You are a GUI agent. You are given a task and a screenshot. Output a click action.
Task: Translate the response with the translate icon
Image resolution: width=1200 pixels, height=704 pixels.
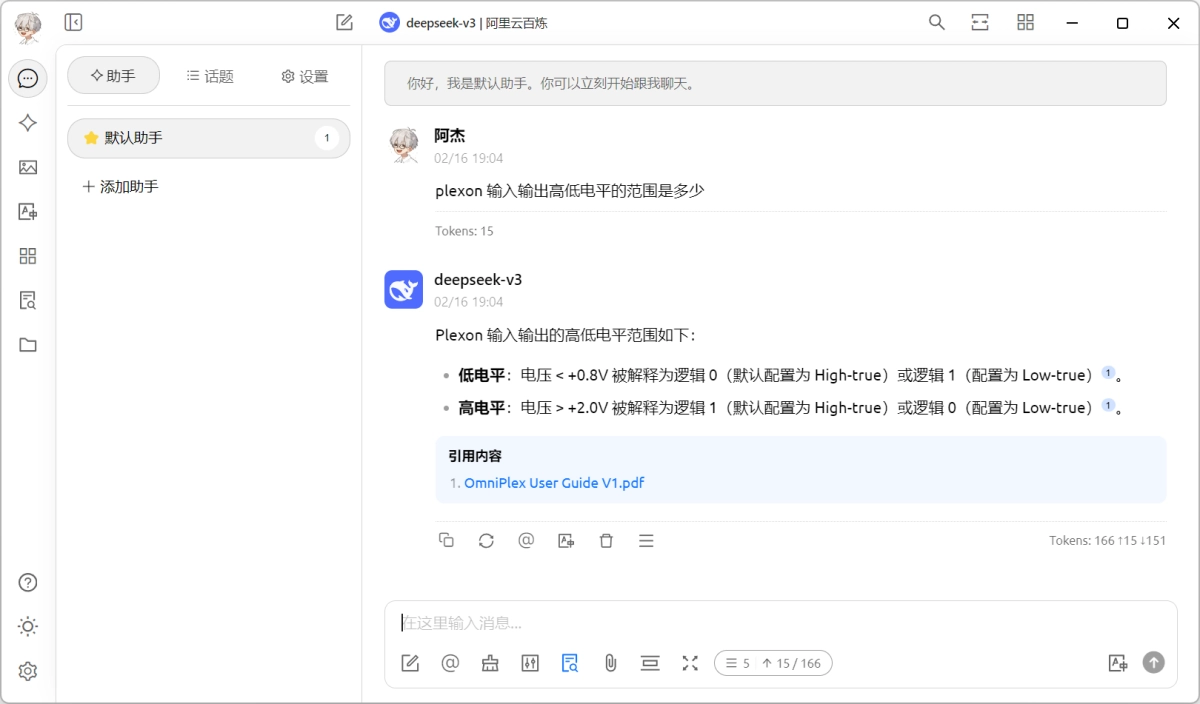566,540
